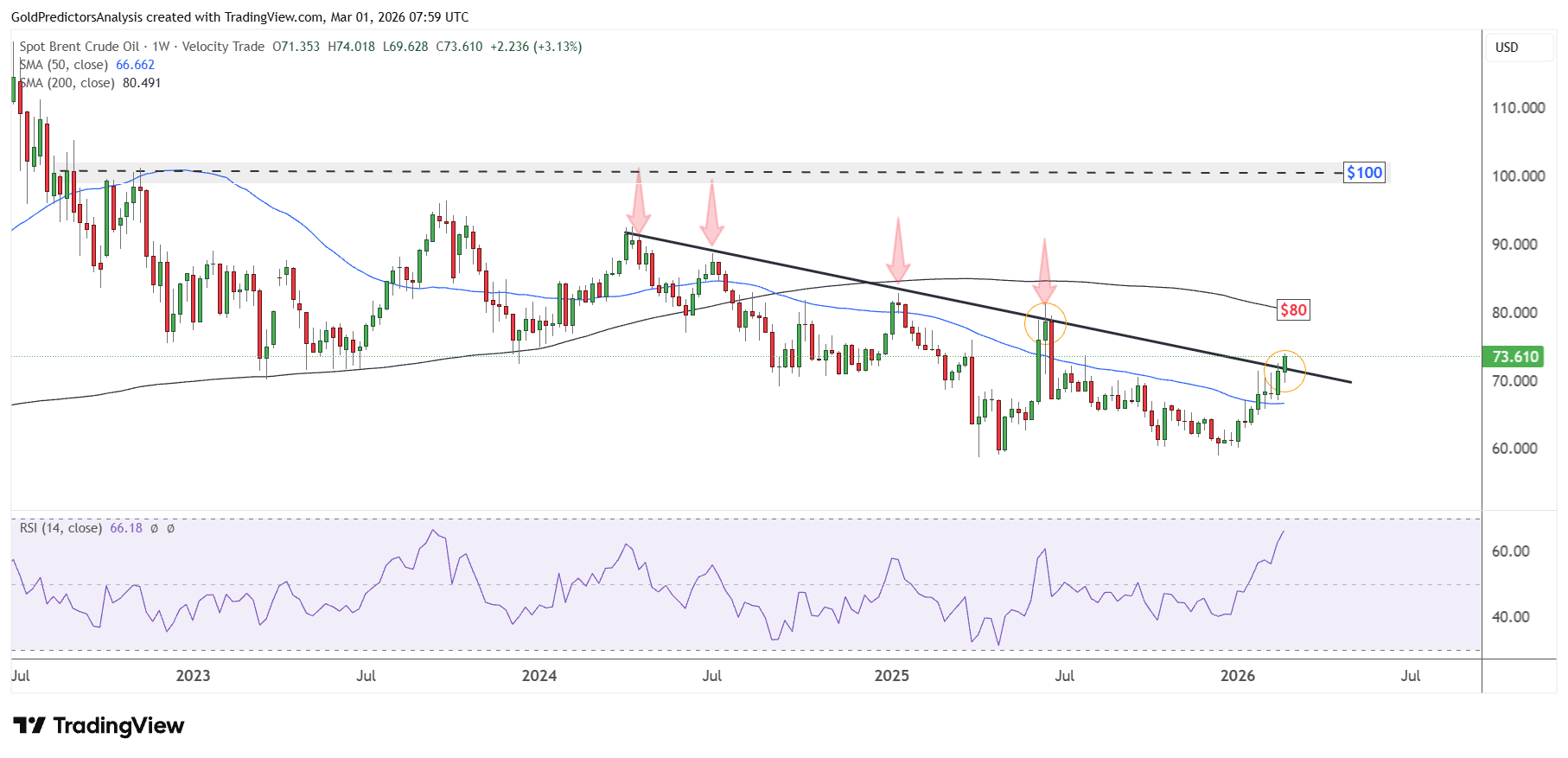
Task: Click the RSI value 66.18 in the legend
Action: pos(126,528)
